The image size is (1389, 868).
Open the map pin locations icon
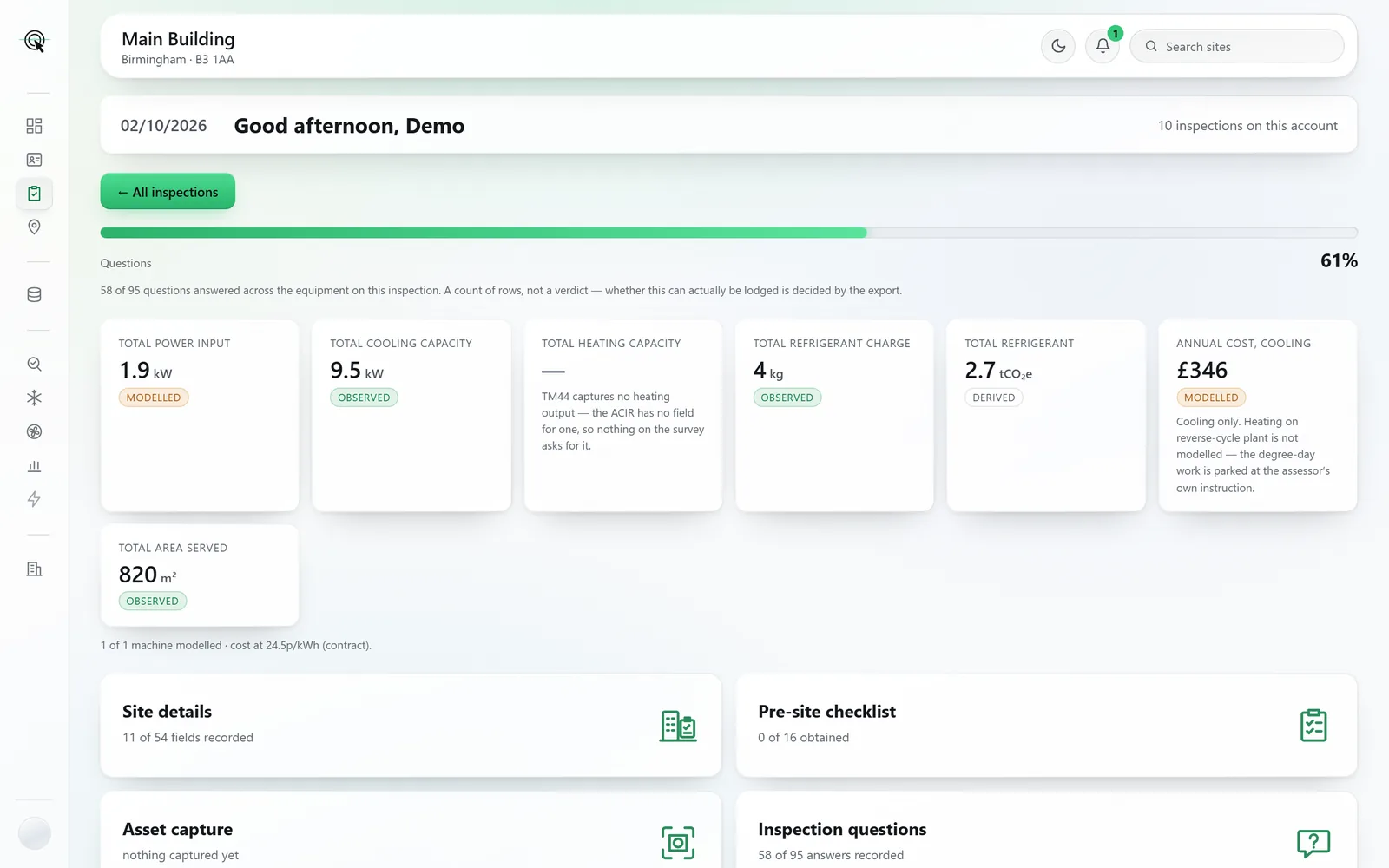(34, 227)
